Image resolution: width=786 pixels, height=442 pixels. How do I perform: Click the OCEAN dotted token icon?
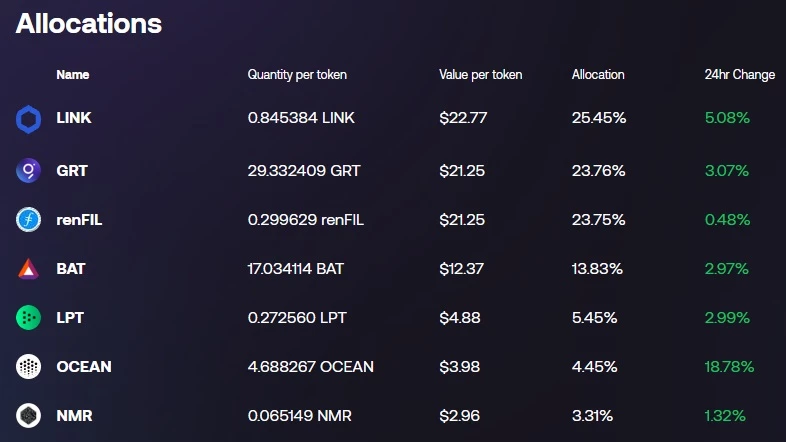point(28,366)
